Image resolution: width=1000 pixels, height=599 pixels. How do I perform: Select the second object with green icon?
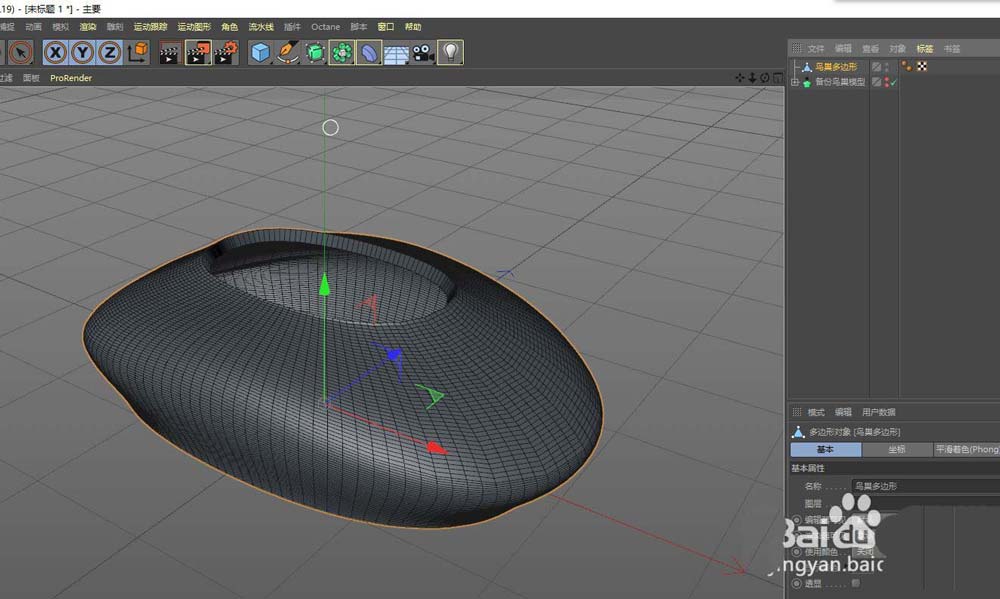(x=839, y=82)
